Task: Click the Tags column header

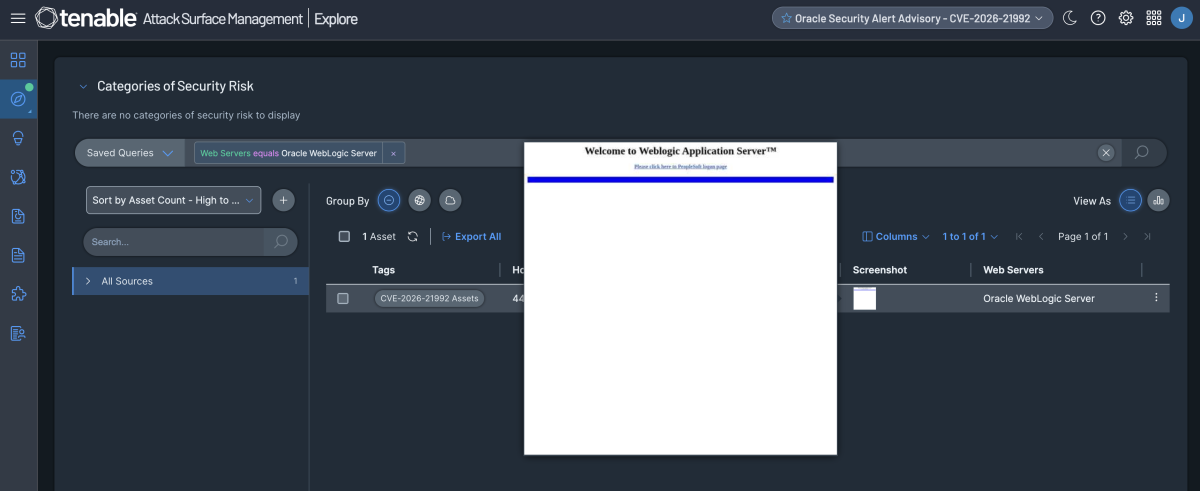Action: 384,270
